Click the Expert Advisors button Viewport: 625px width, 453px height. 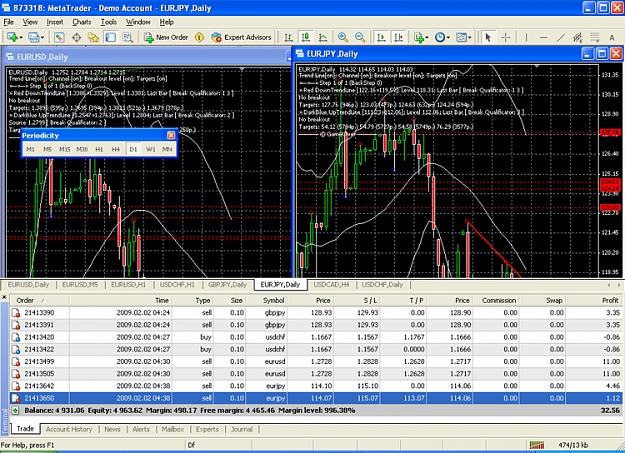pyautogui.click(x=242, y=37)
